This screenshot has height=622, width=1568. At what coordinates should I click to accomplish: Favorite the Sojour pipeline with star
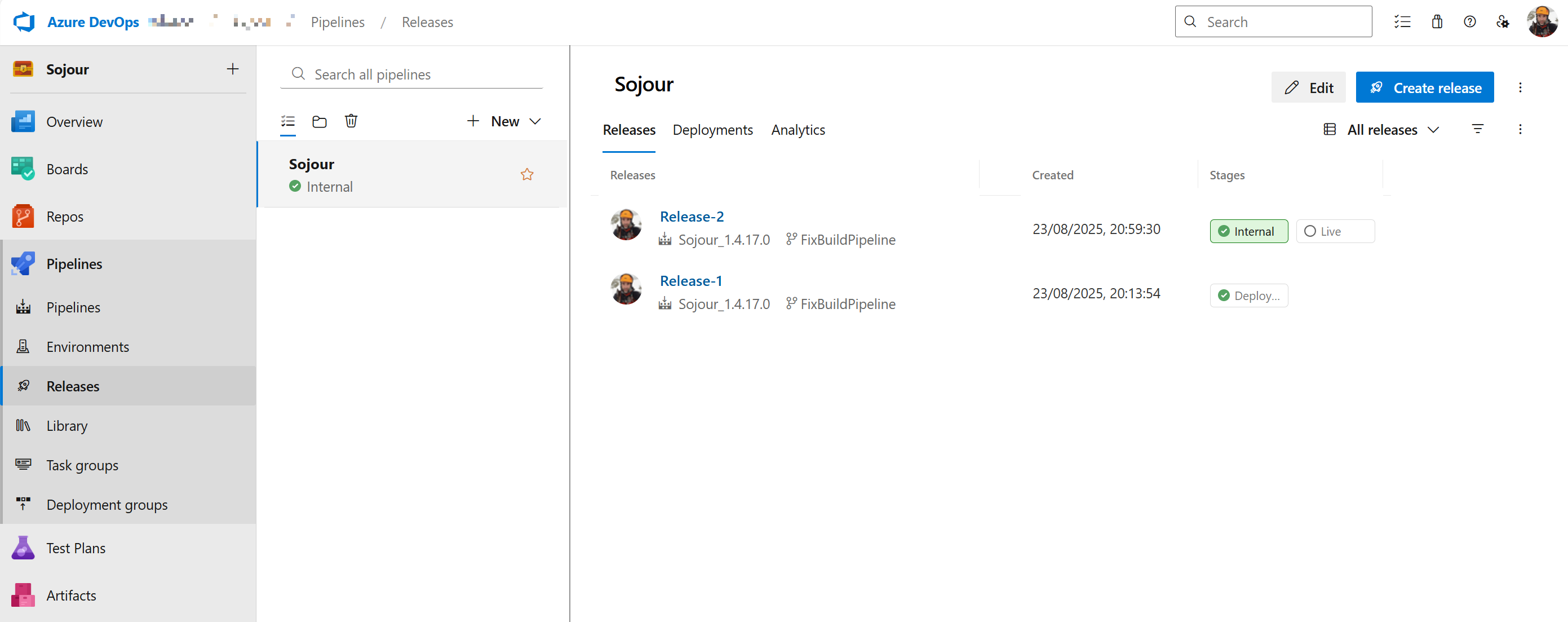[526, 175]
